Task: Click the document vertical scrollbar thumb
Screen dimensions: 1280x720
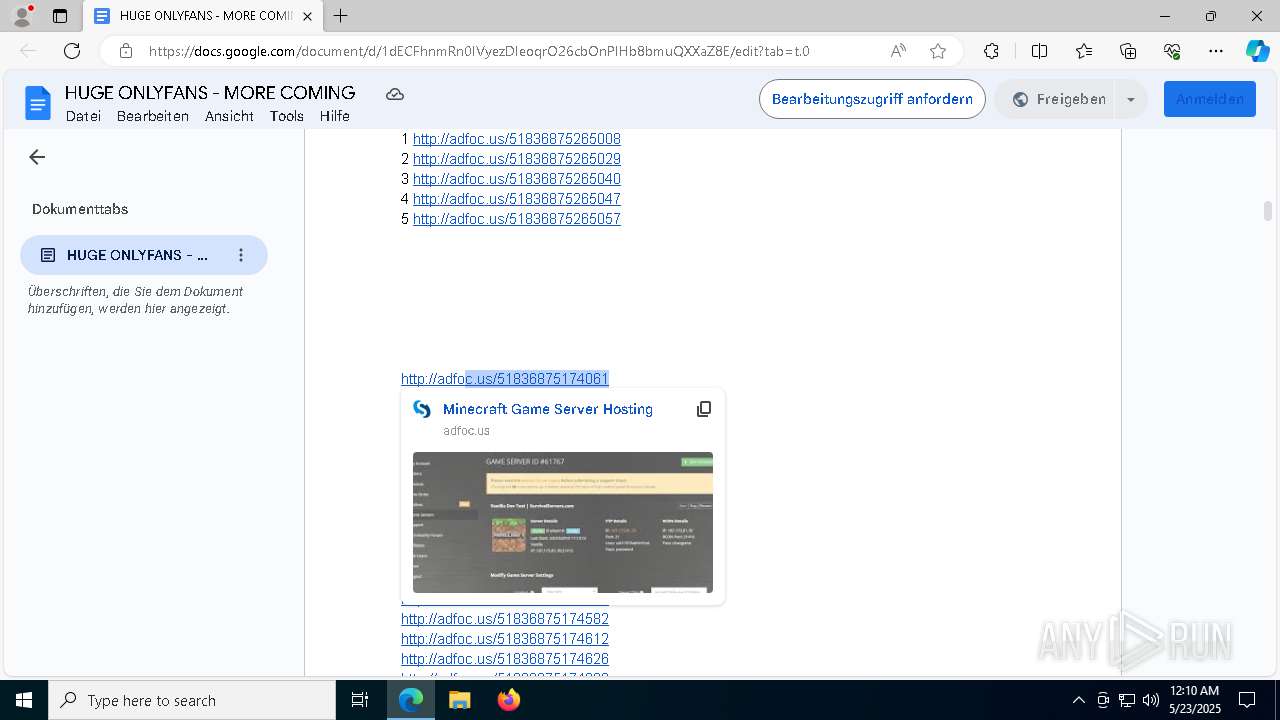Action: (x=1268, y=210)
